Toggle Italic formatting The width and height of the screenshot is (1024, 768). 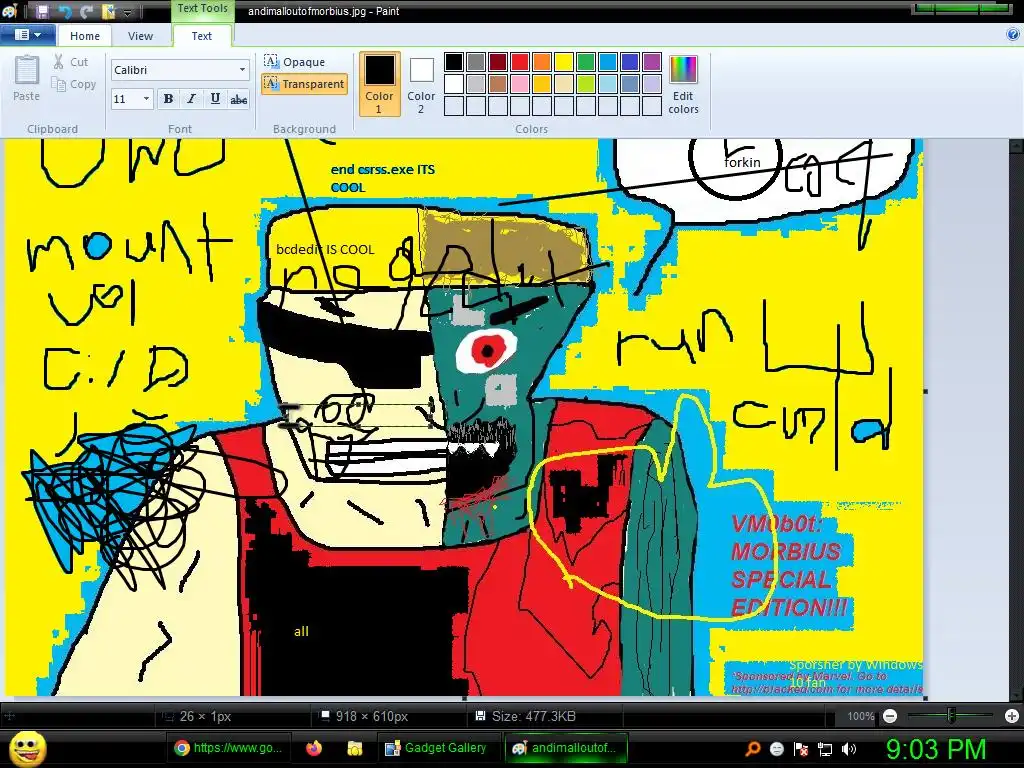point(191,99)
